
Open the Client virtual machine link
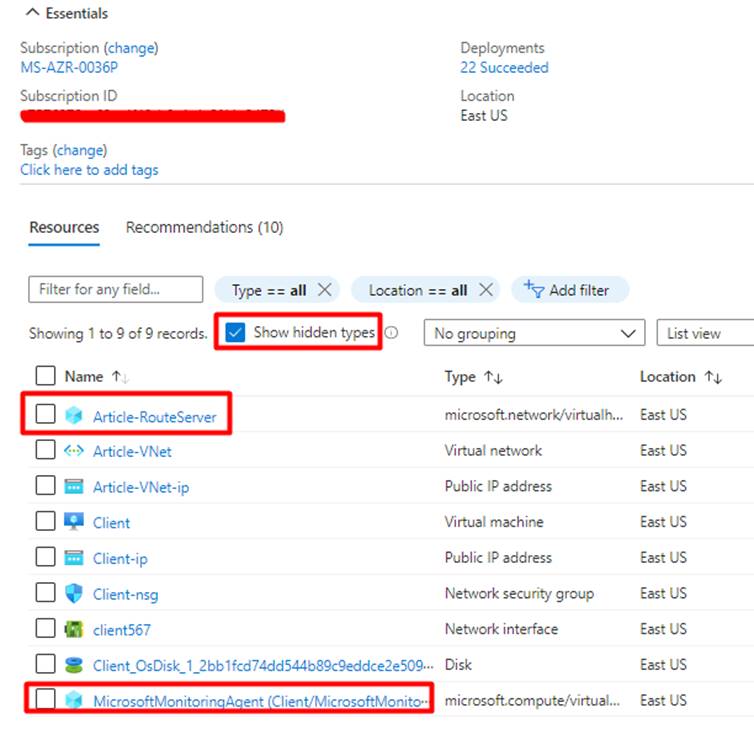[111, 523]
